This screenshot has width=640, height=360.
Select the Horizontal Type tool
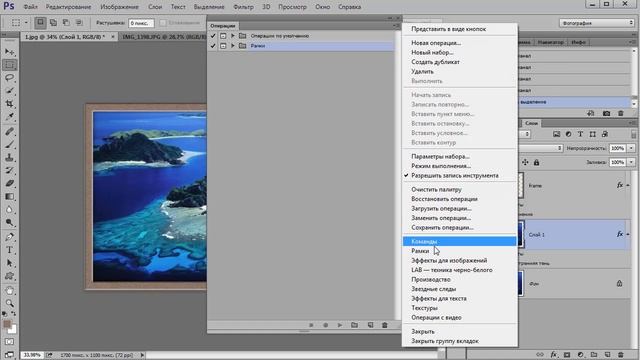pyautogui.click(x=9, y=250)
